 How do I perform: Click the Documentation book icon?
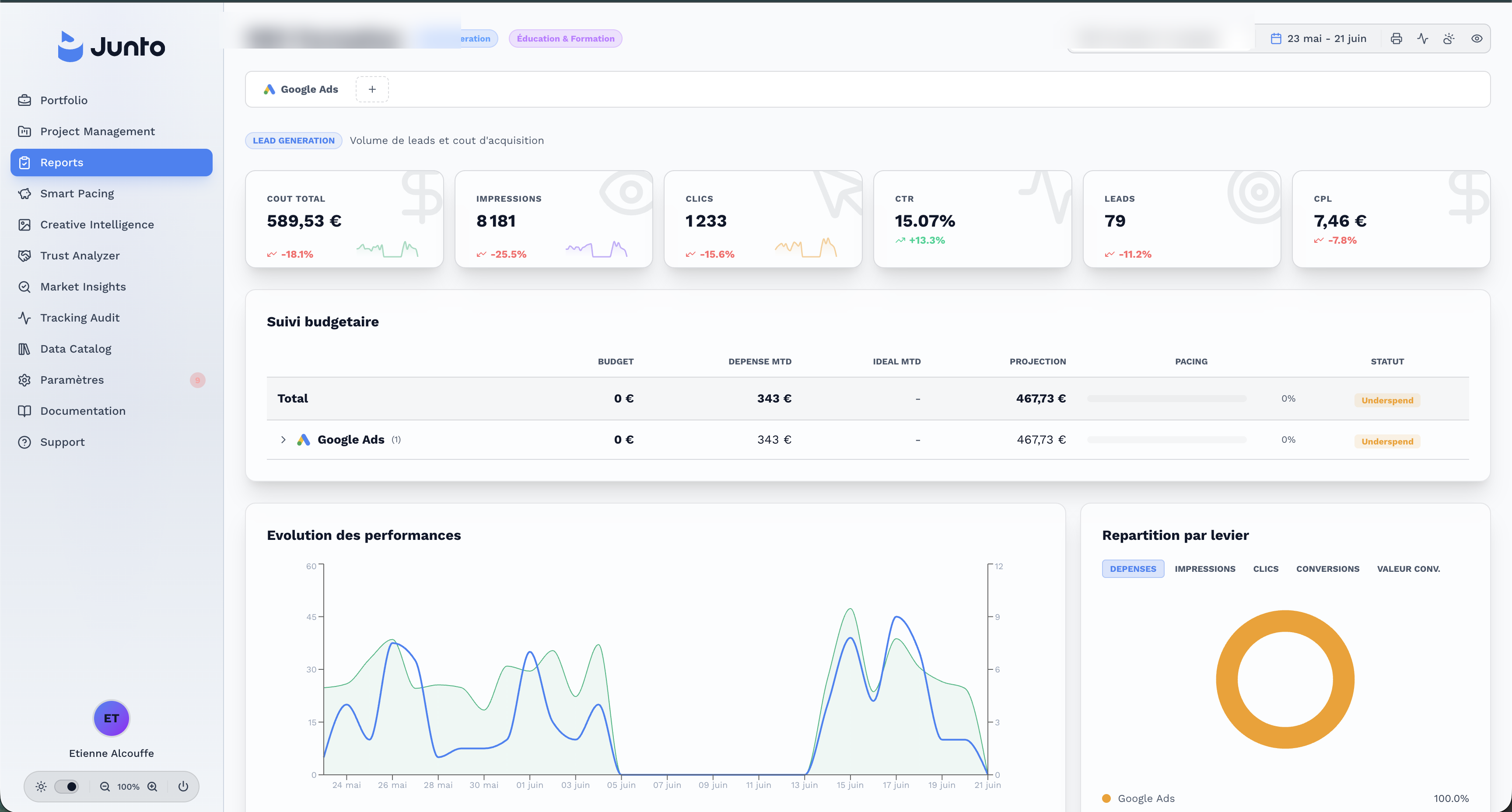(x=24, y=412)
